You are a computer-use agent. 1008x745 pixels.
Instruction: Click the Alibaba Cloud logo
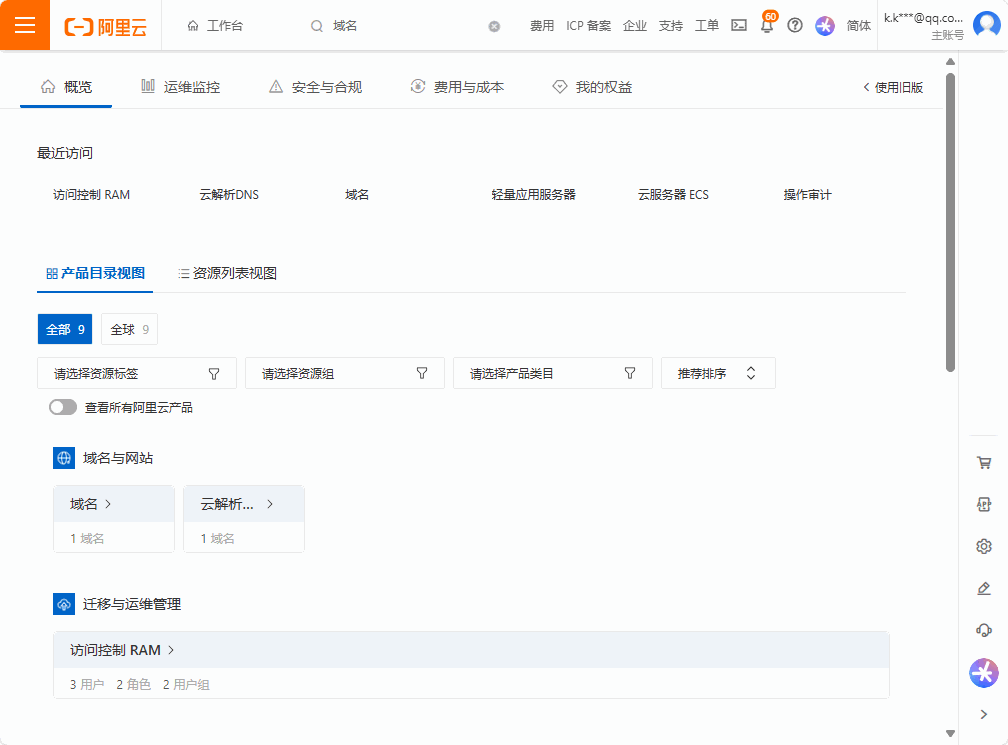click(105, 26)
